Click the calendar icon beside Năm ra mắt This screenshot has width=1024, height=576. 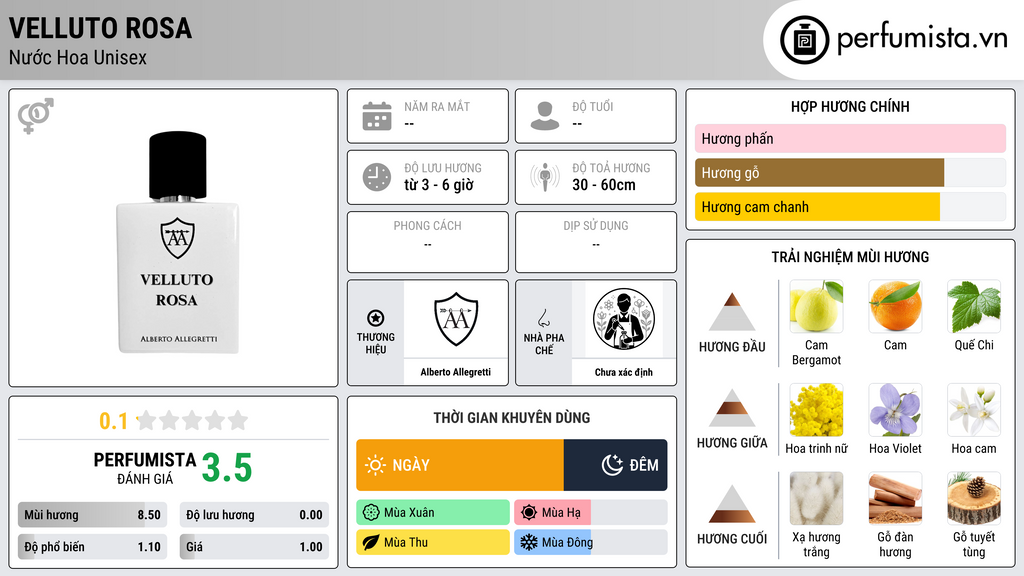[x=377, y=116]
